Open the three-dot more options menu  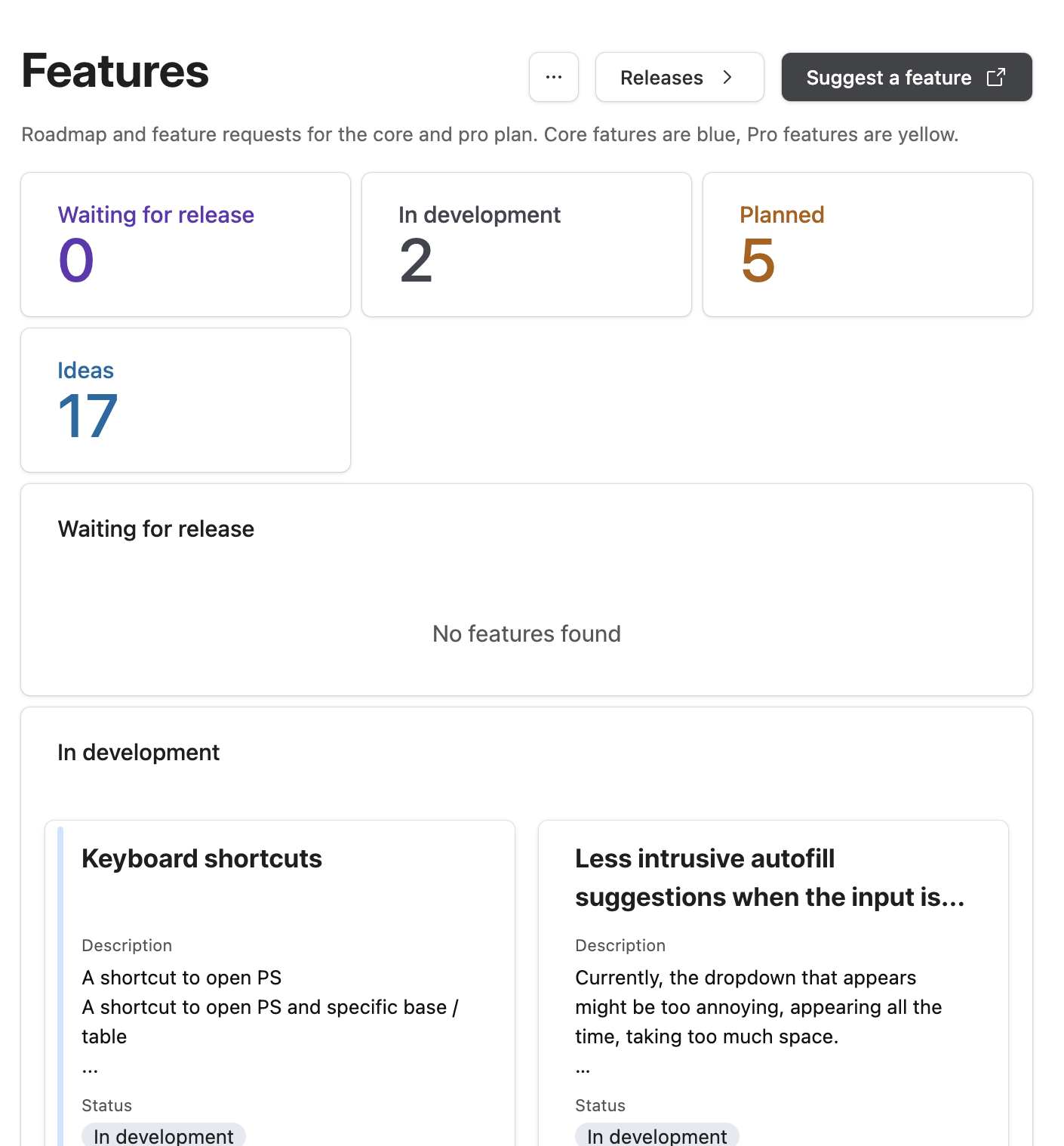554,77
